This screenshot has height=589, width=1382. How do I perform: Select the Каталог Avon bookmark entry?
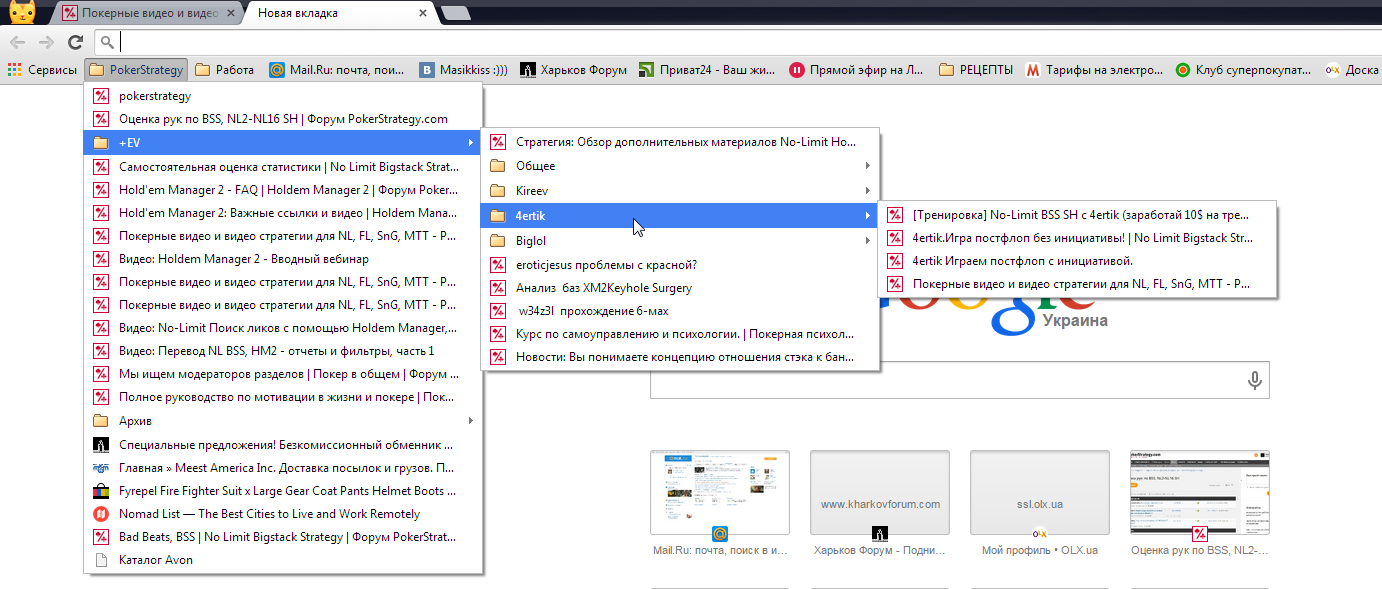(x=283, y=560)
